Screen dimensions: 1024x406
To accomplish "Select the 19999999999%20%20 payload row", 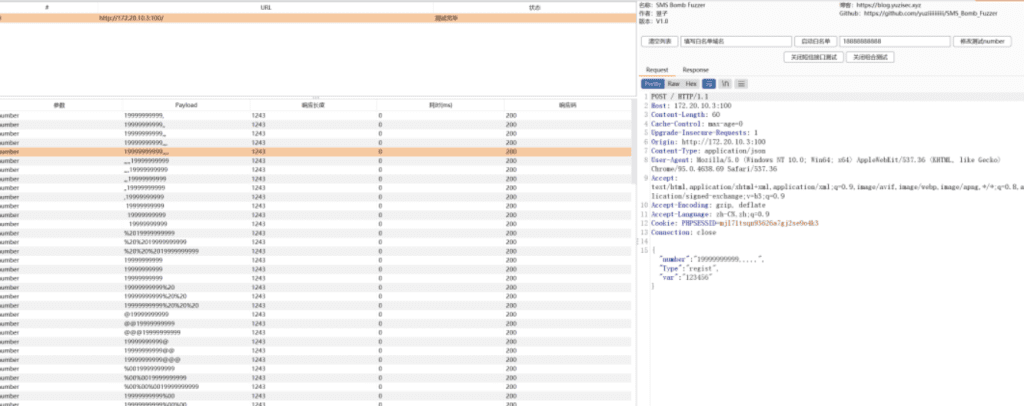I will click(x=315, y=296).
